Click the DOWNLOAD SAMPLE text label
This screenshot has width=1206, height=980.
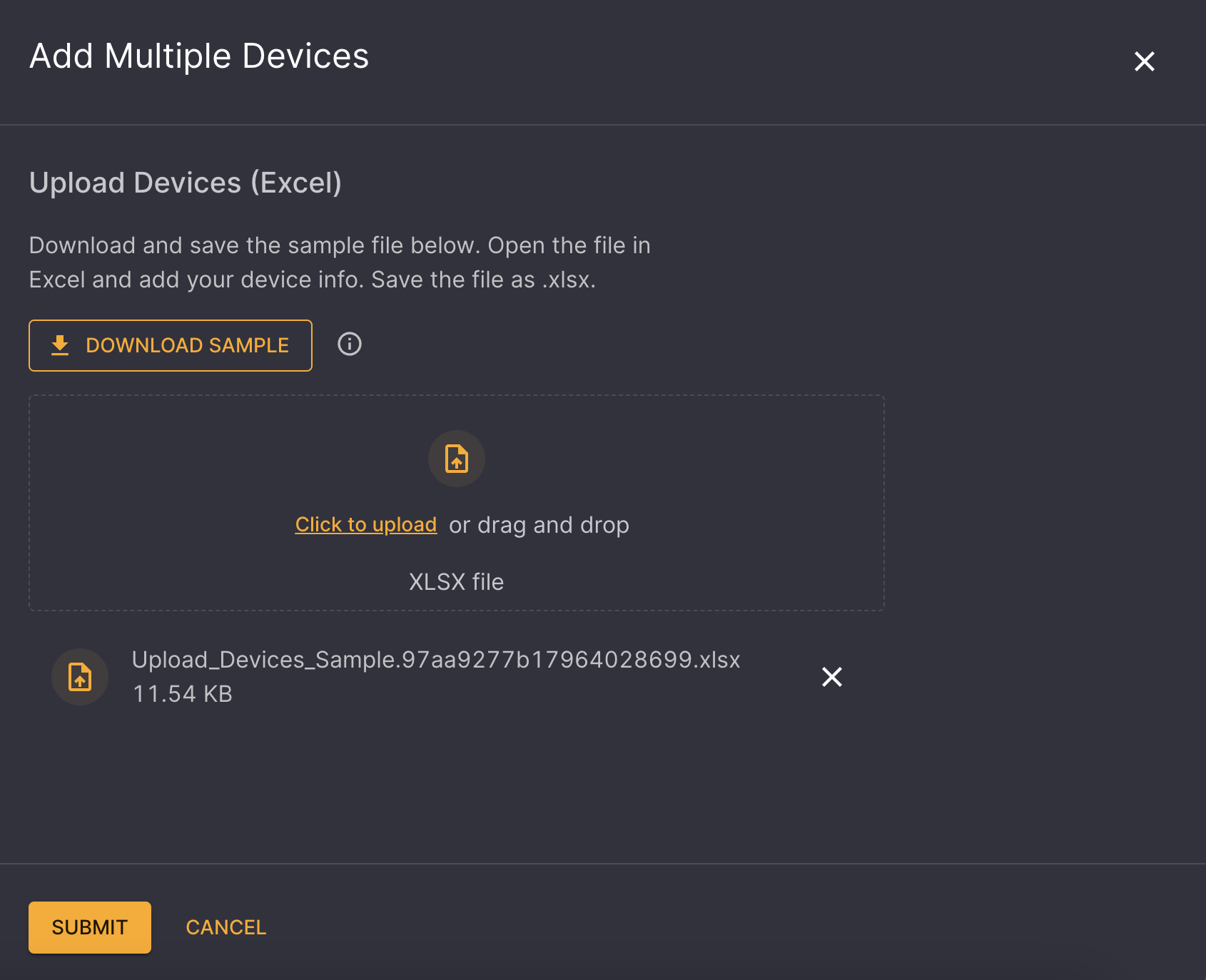187,345
